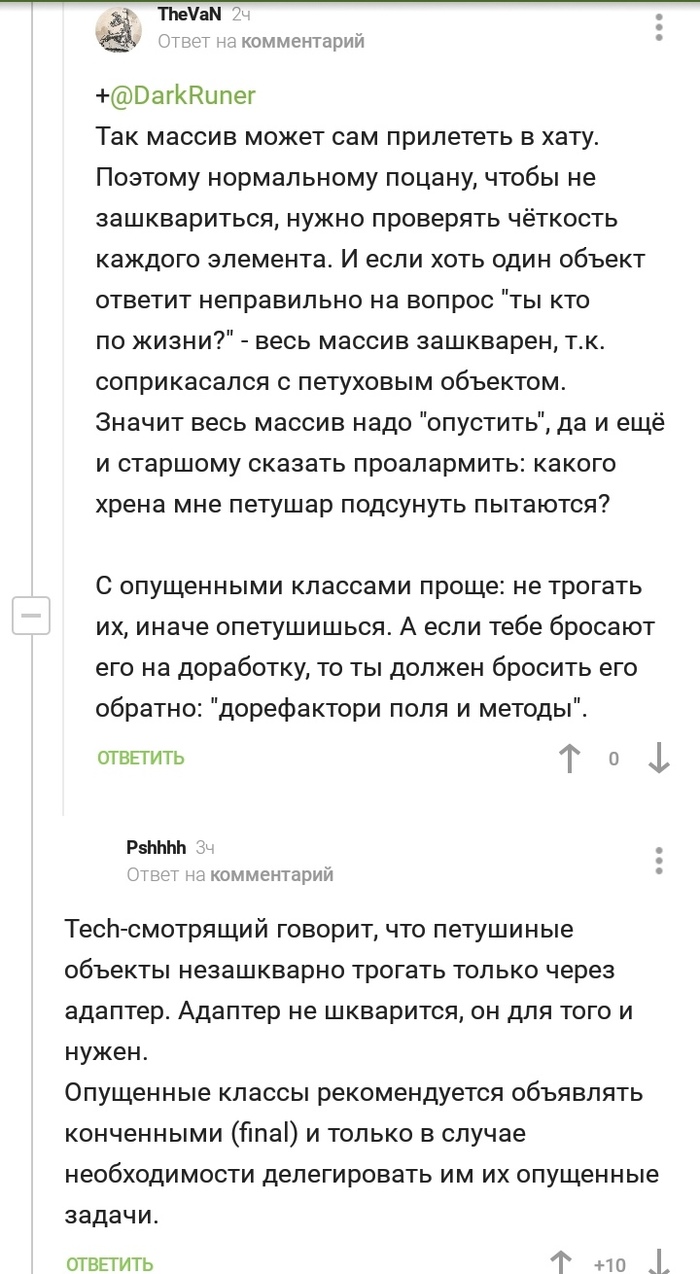The height and width of the screenshot is (1274, 700).
Task: Downvote Pshhhh's comment
Action: pyautogui.click(x=659, y=1262)
